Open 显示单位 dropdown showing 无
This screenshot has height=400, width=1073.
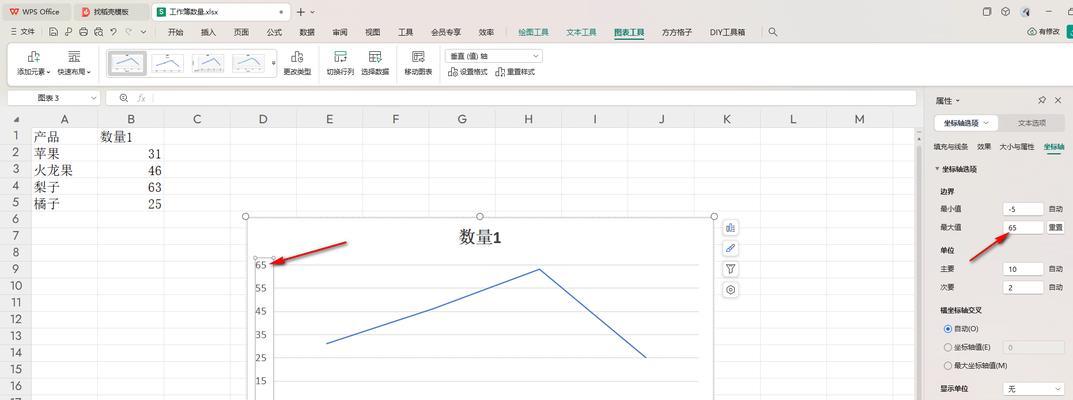1033,388
